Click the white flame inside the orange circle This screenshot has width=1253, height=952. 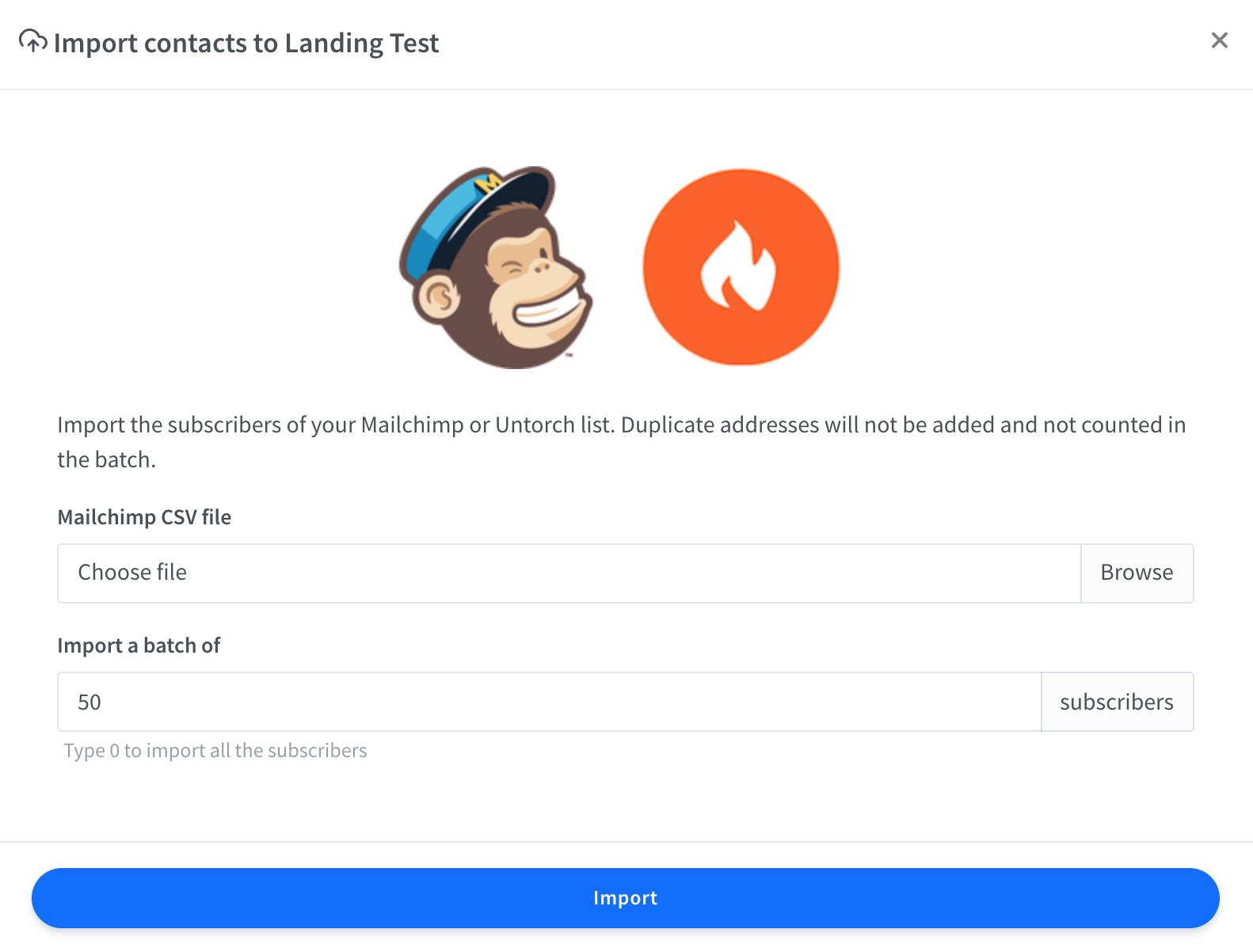point(738,268)
